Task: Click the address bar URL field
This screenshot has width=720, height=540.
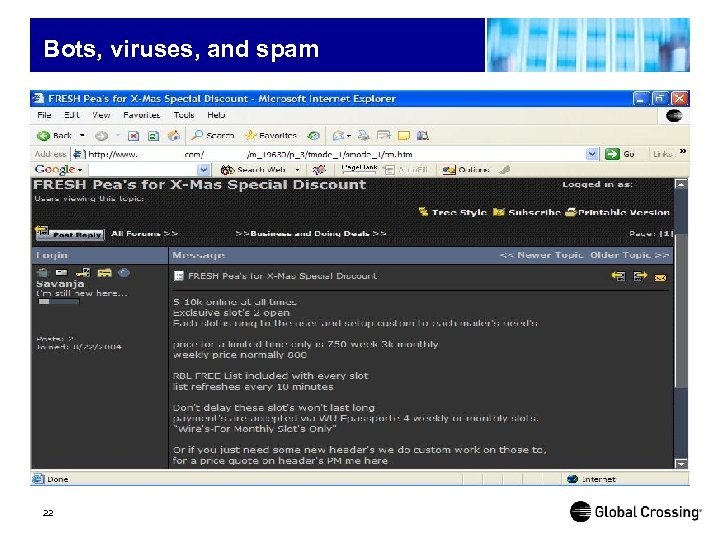Action: click(x=328, y=154)
